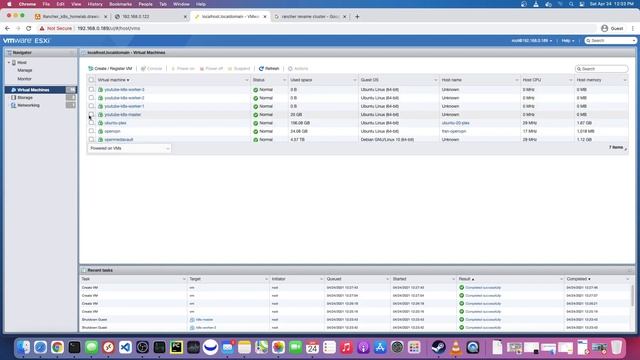Open App Store from the Dock
Viewport: 640px width, 360px height.
pos(380,347)
